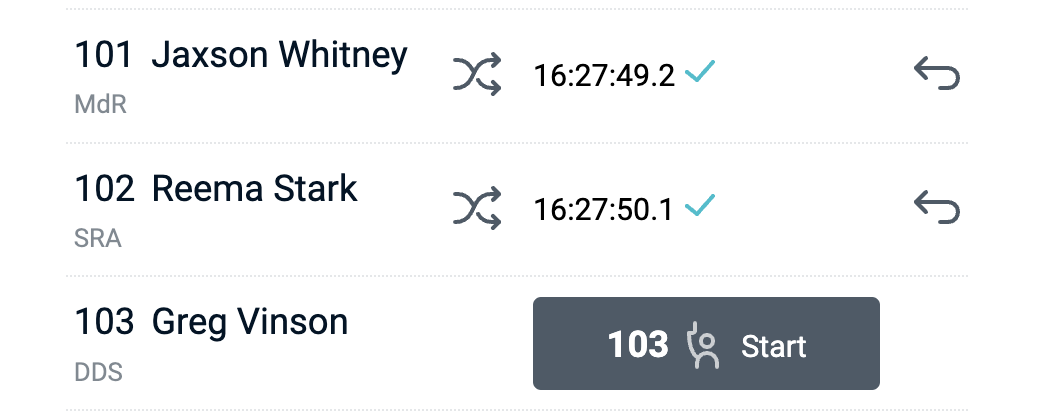Click the 103 number on Start button
1052x418 pixels.
click(x=638, y=345)
